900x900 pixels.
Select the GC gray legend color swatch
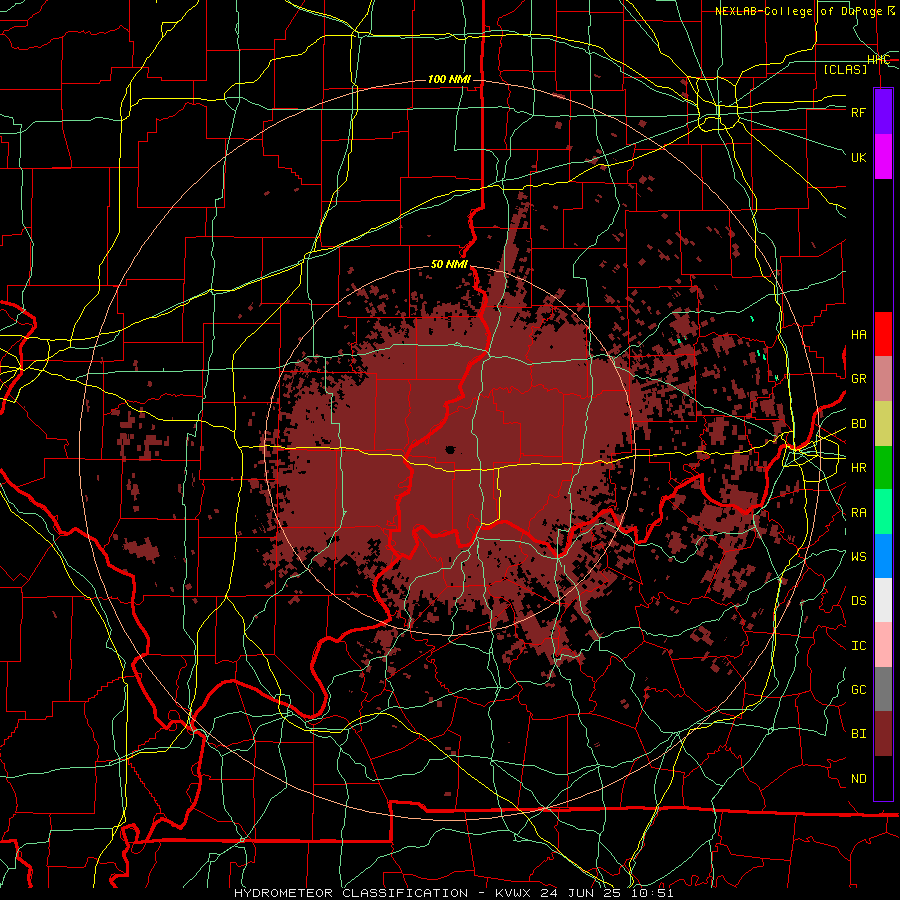tap(883, 690)
